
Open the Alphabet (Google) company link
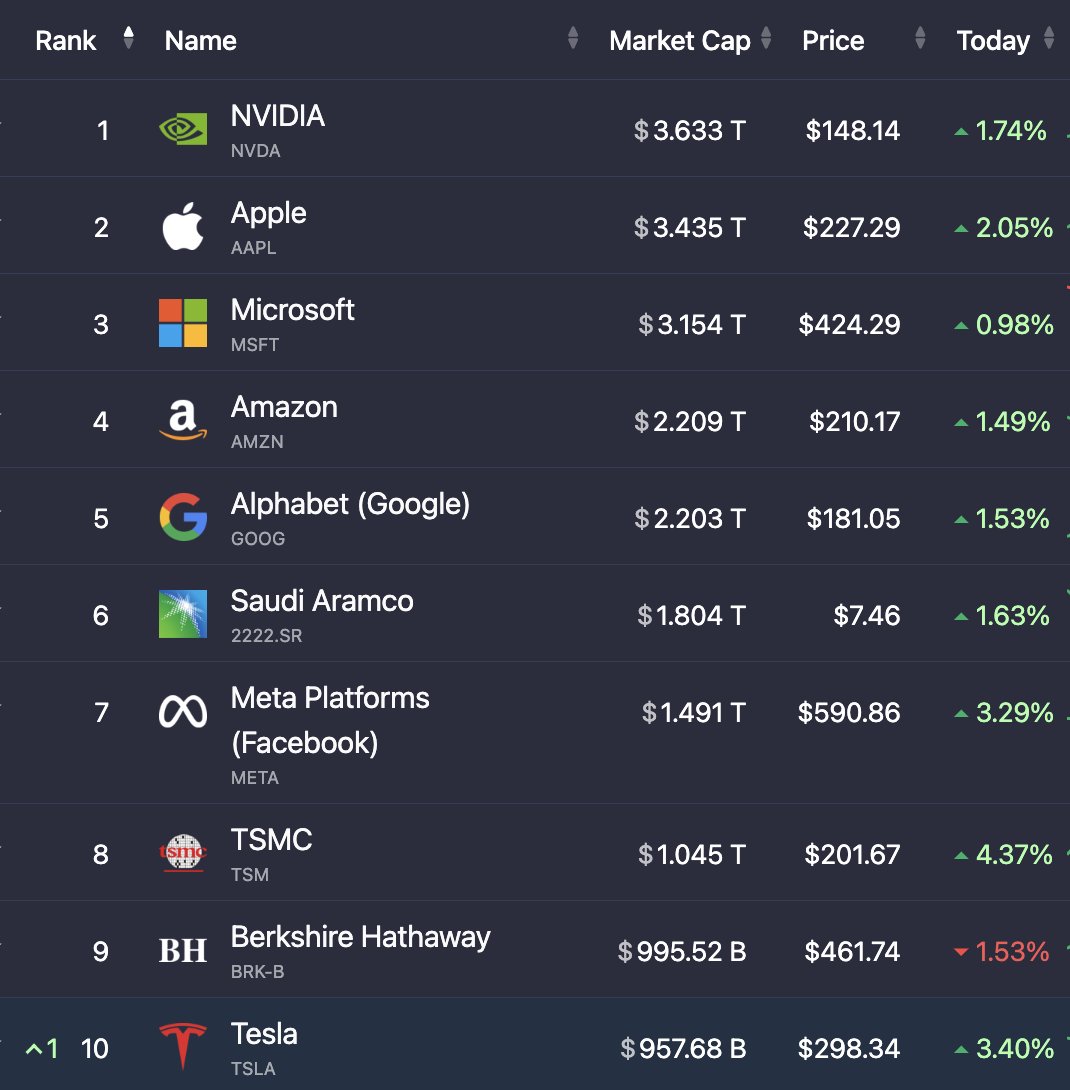[350, 504]
